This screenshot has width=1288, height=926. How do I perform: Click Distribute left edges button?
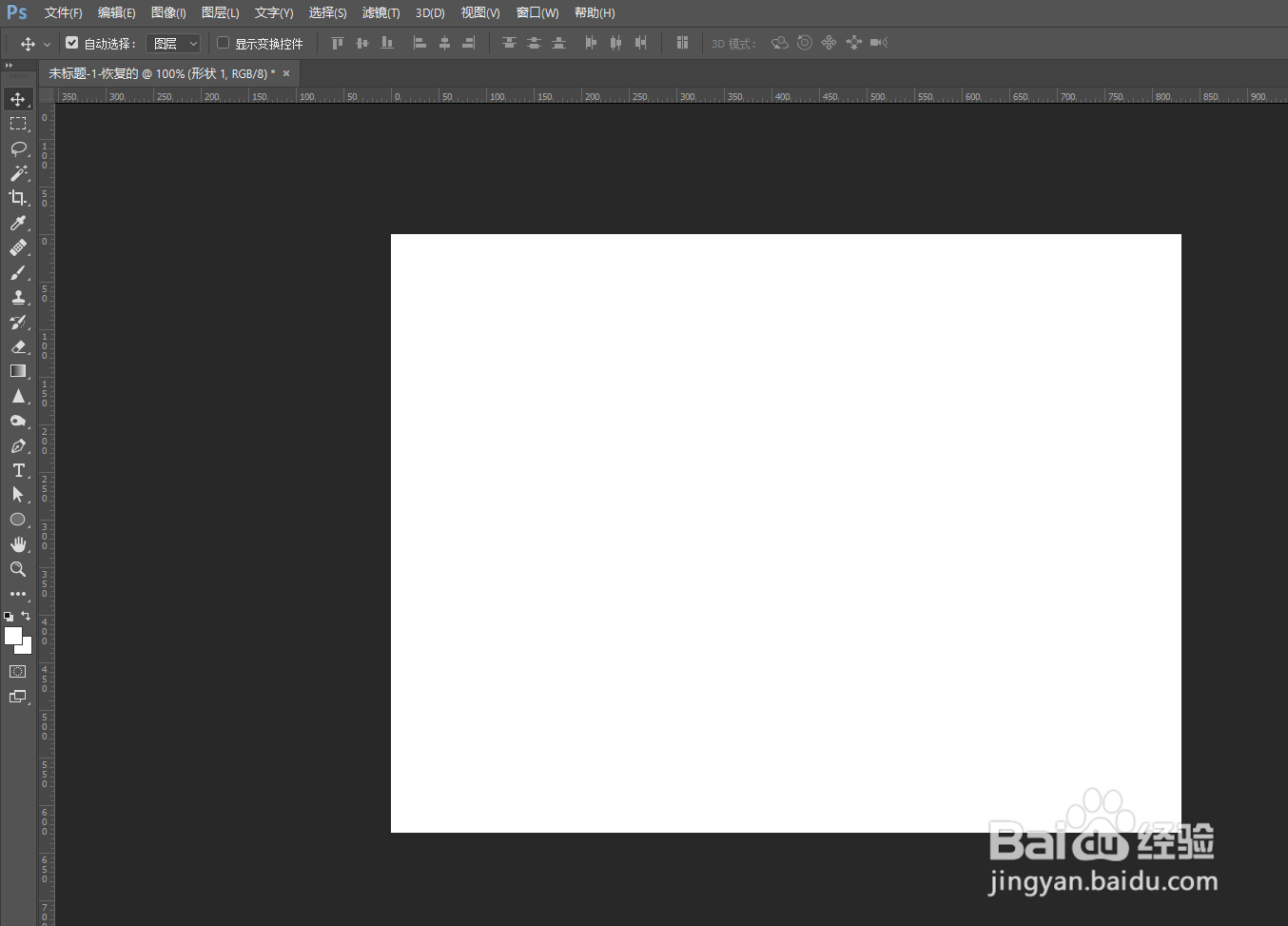pos(591,43)
